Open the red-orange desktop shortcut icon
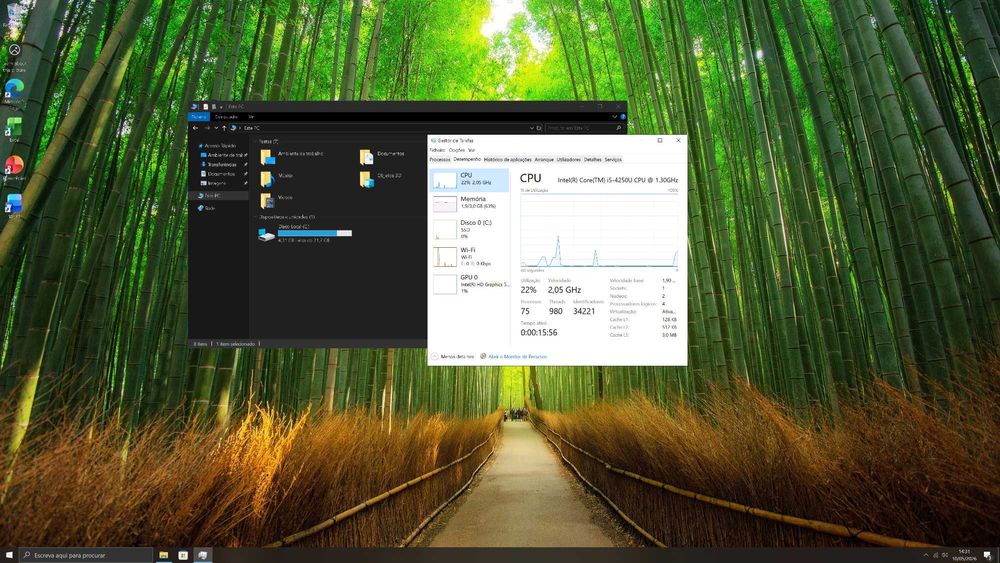1000x563 pixels. coord(14,166)
